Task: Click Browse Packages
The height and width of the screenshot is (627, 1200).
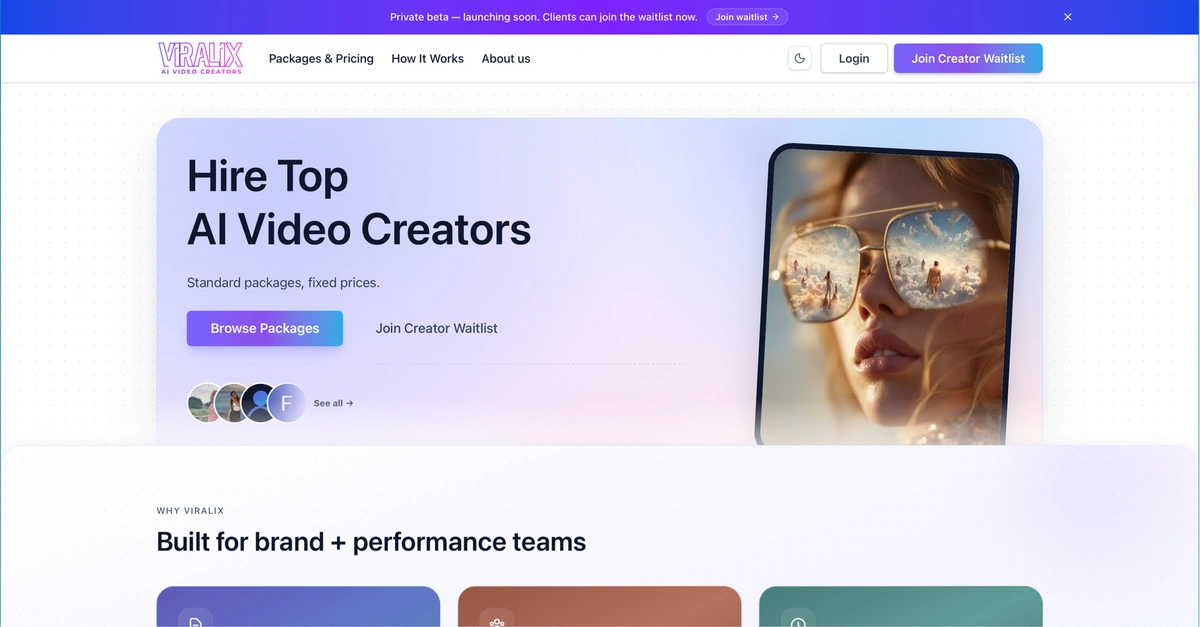Action: (x=264, y=328)
